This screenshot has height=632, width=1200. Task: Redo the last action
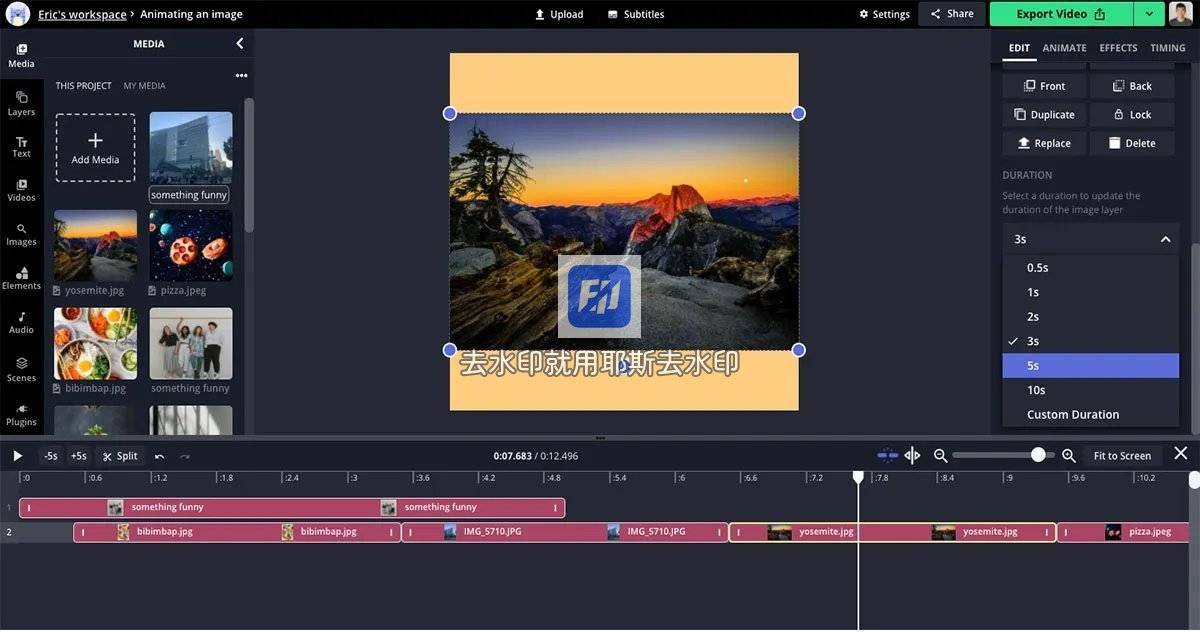(185, 456)
